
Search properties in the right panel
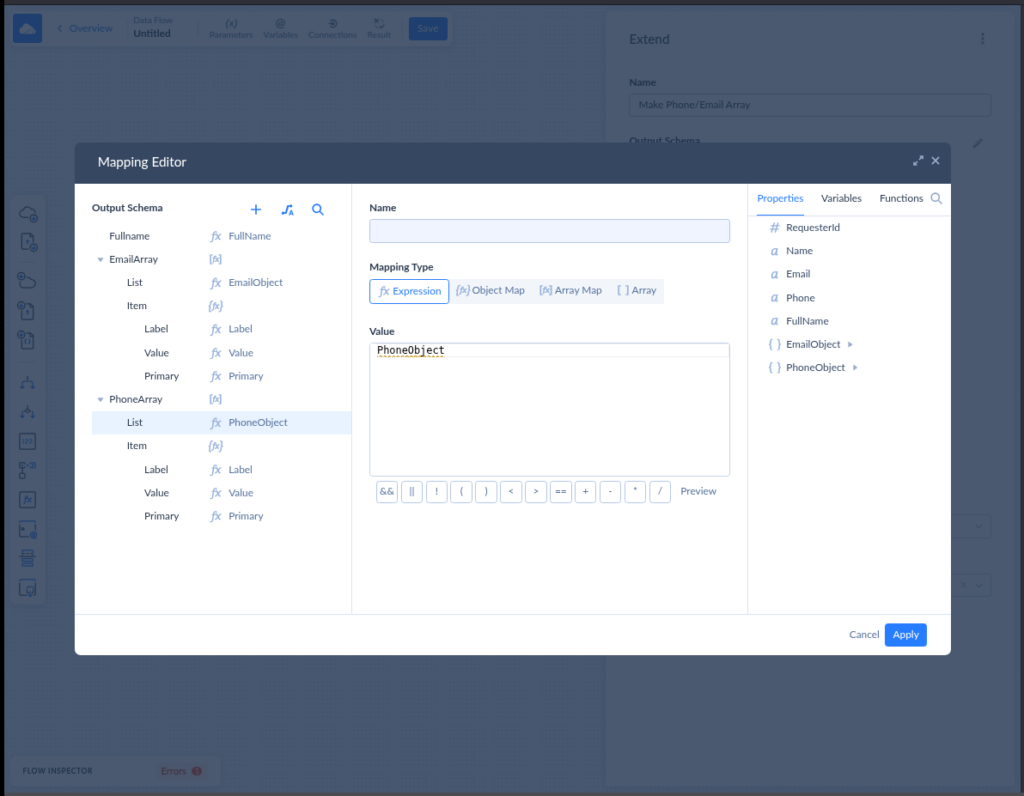936,199
